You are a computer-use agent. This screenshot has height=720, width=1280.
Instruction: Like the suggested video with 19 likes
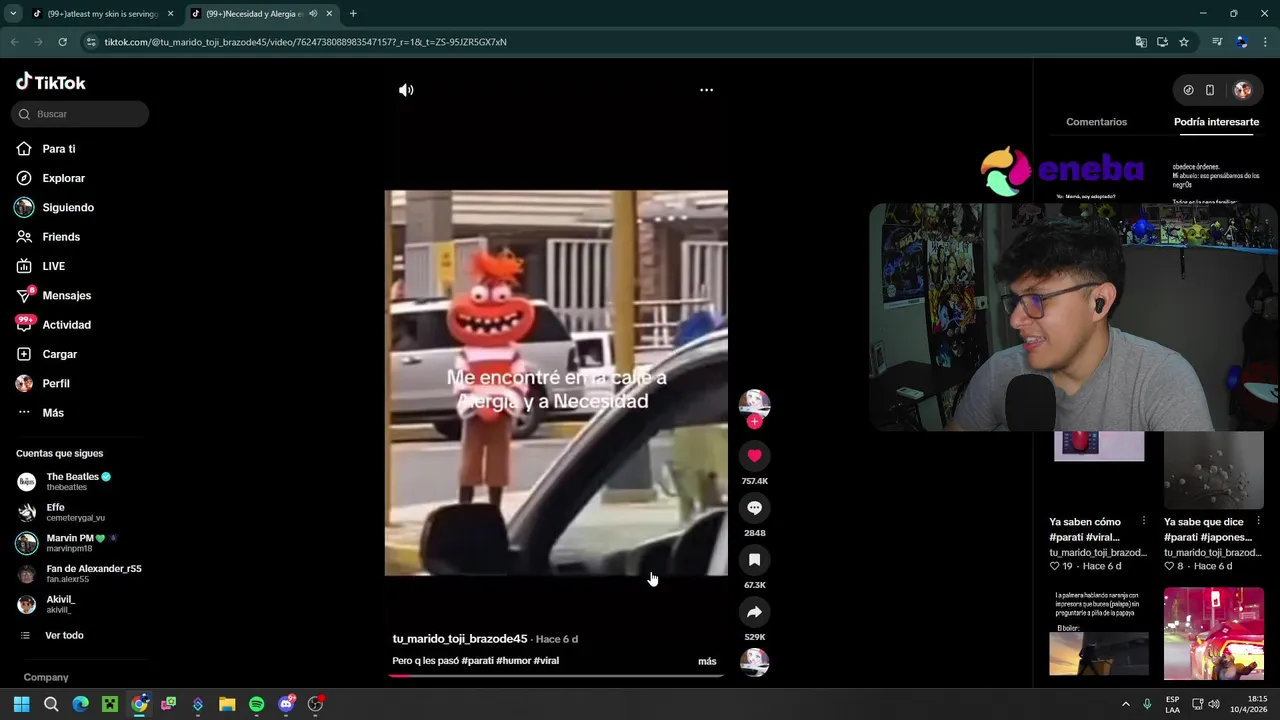(1054, 566)
